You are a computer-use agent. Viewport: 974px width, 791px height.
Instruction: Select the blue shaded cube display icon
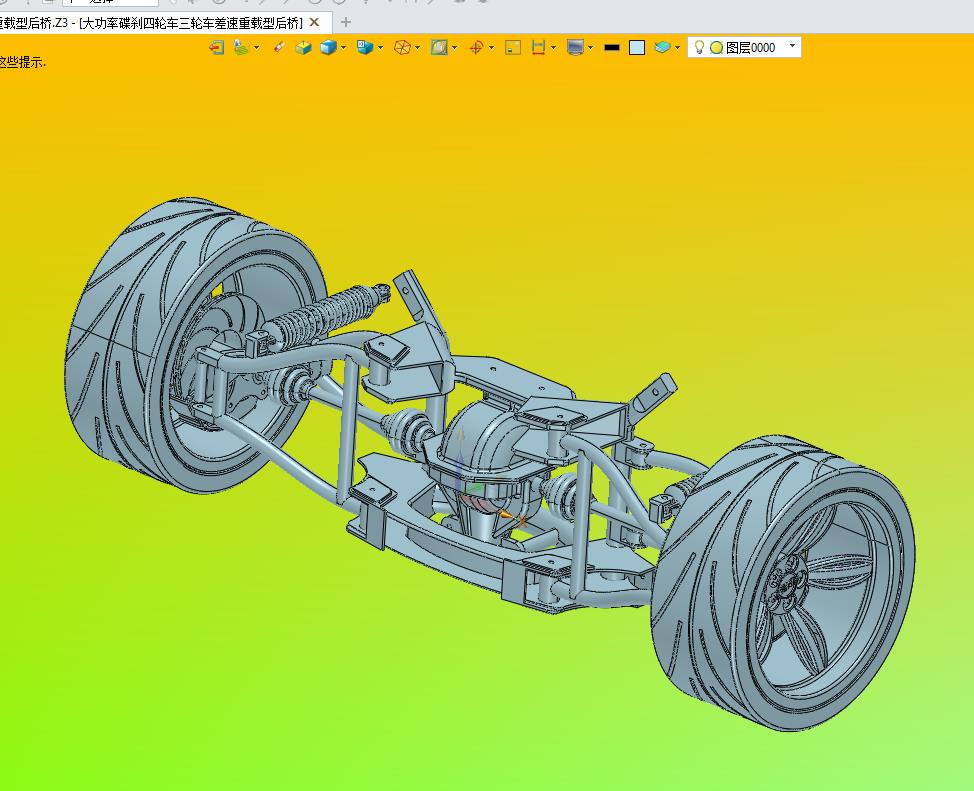pyautogui.click(x=328, y=47)
